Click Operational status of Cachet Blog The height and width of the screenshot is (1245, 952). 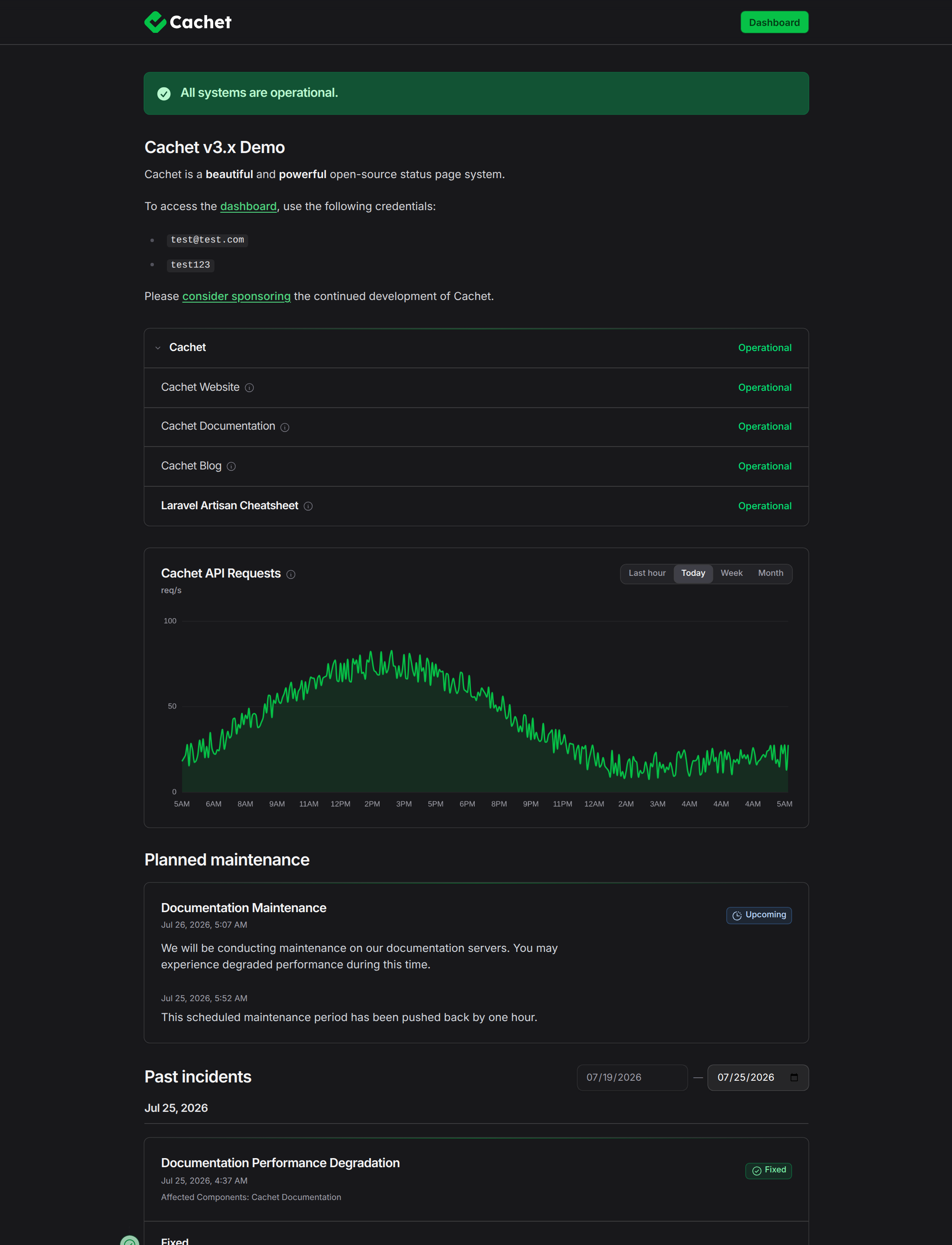(x=764, y=466)
